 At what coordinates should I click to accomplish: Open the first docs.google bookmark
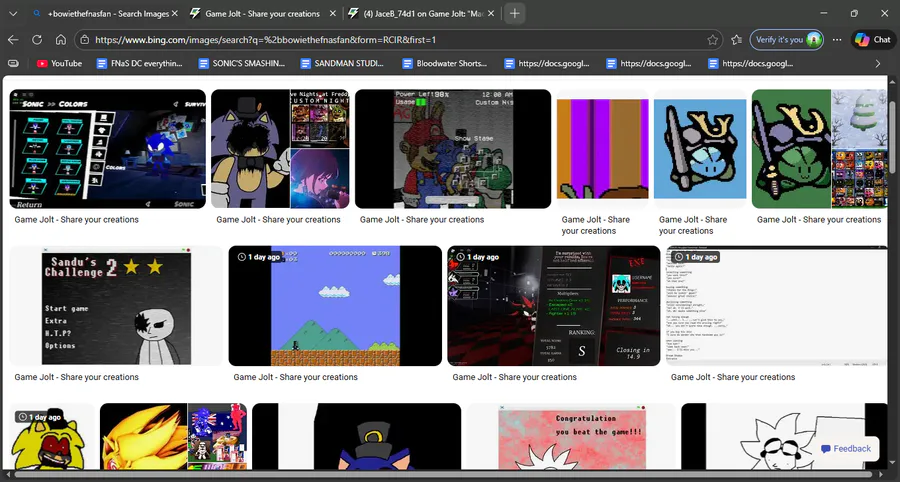tap(548, 64)
